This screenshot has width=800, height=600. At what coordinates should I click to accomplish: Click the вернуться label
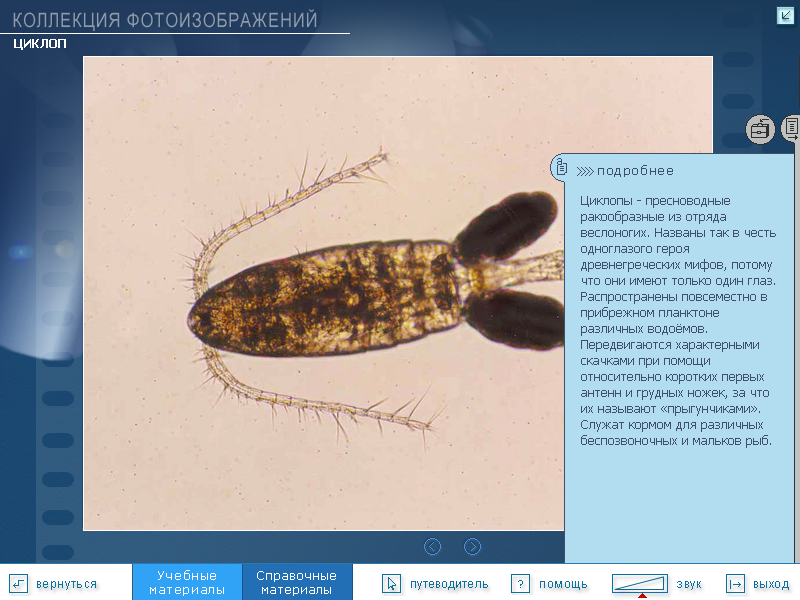pyautogui.click(x=66, y=584)
